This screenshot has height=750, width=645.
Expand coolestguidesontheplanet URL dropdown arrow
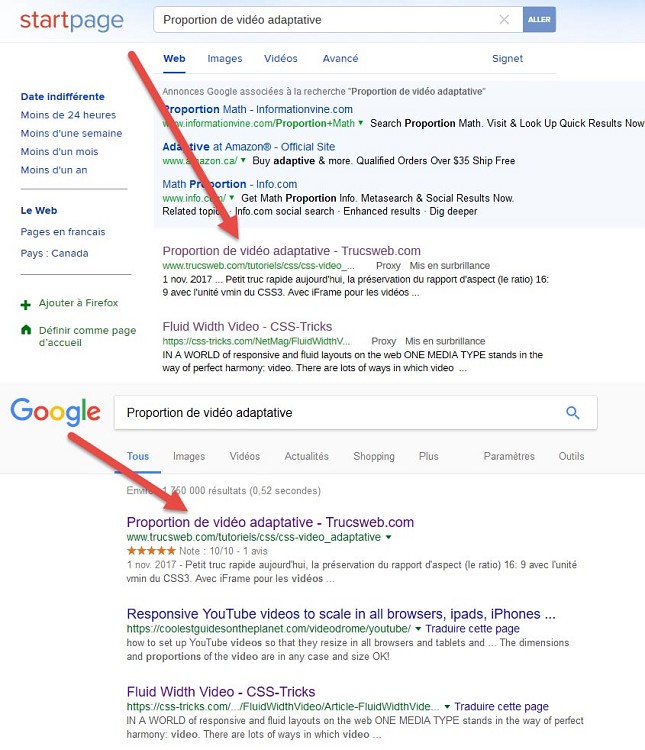pos(418,629)
